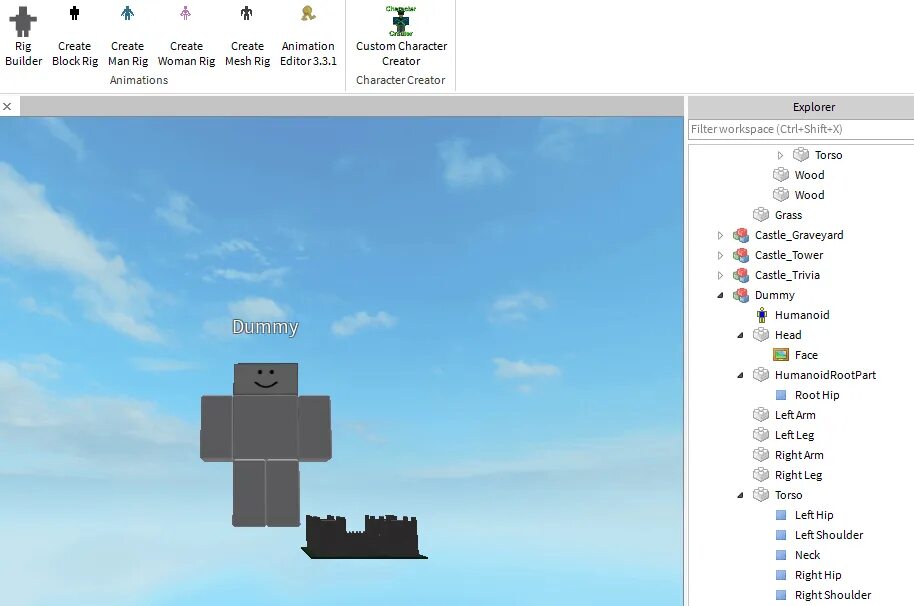The height and width of the screenshot is (606, 914).
Task: Click the Dummy rig in viewport
Action: [x=266, y=445]
